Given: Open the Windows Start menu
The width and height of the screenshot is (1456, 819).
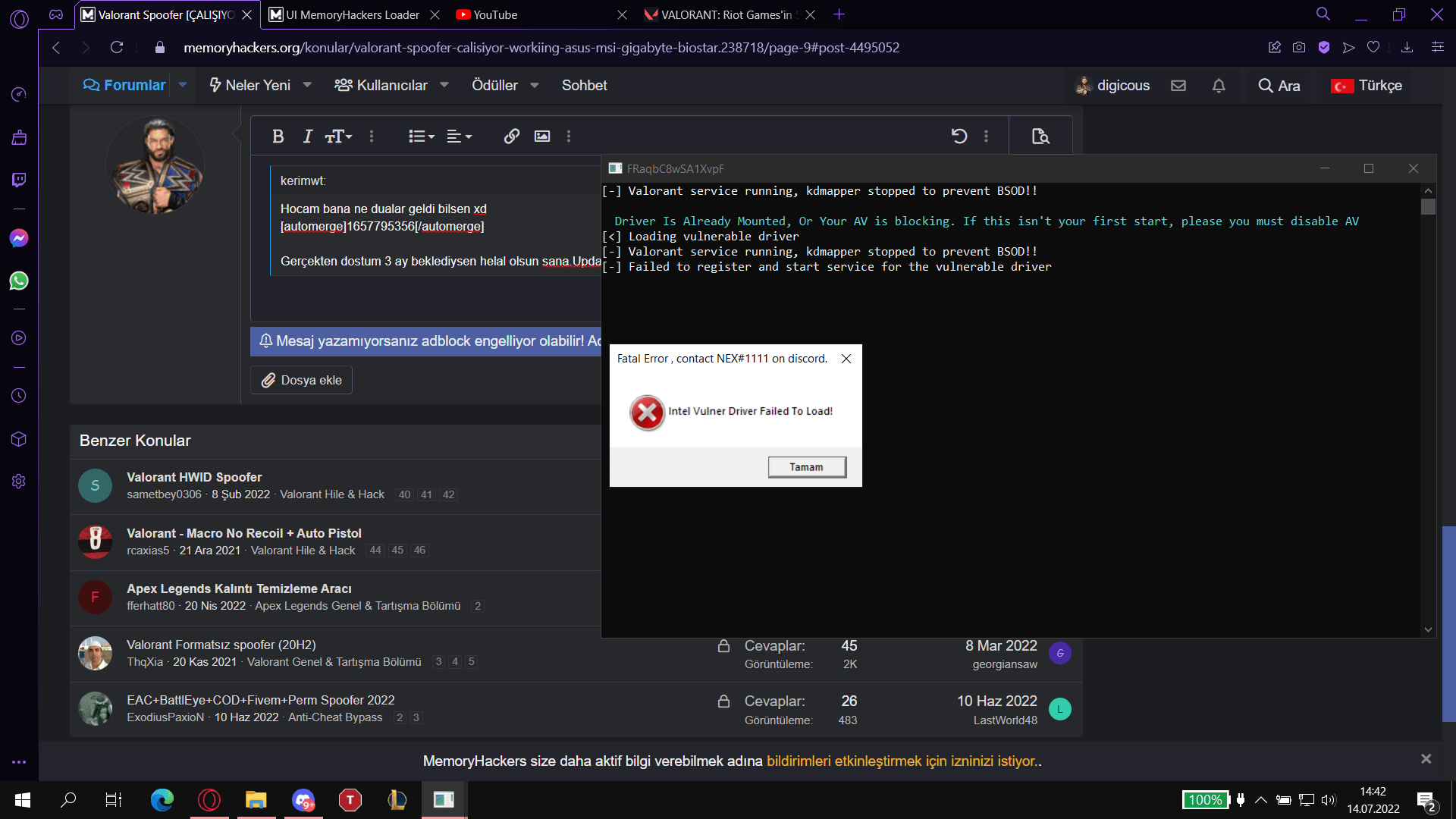Looking at the screenshot, I should 23,799.
